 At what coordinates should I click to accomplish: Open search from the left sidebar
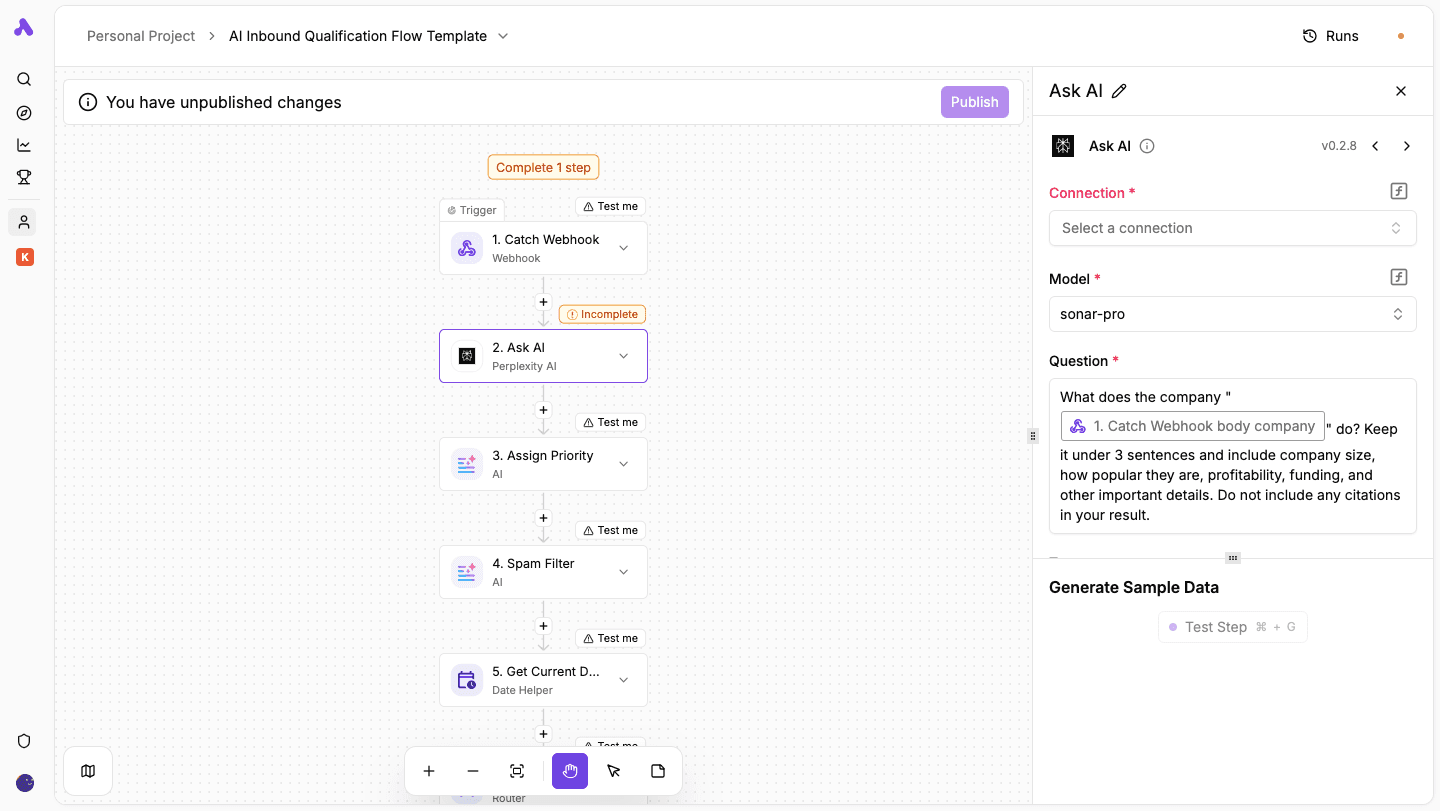24,79
